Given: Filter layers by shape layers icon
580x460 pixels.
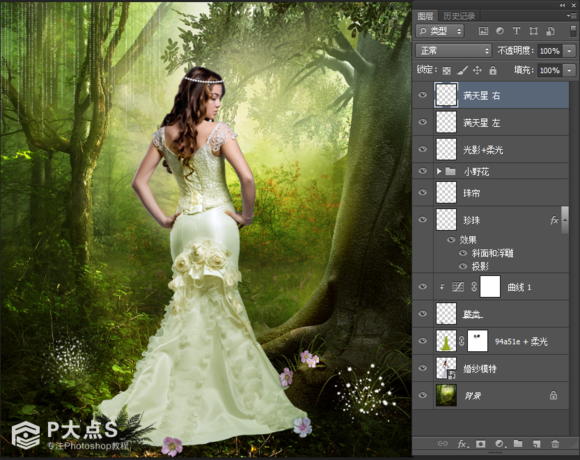Looking at the screenshot, I should coord(533,31).
